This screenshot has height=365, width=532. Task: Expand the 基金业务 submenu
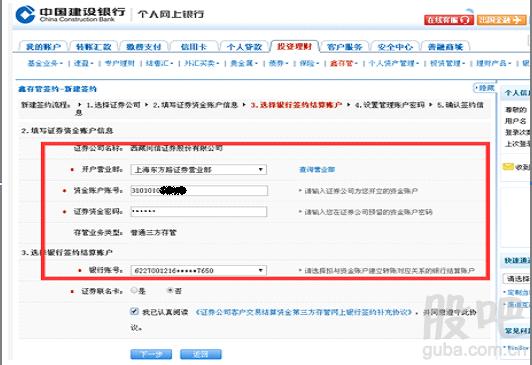coord(45,63)
